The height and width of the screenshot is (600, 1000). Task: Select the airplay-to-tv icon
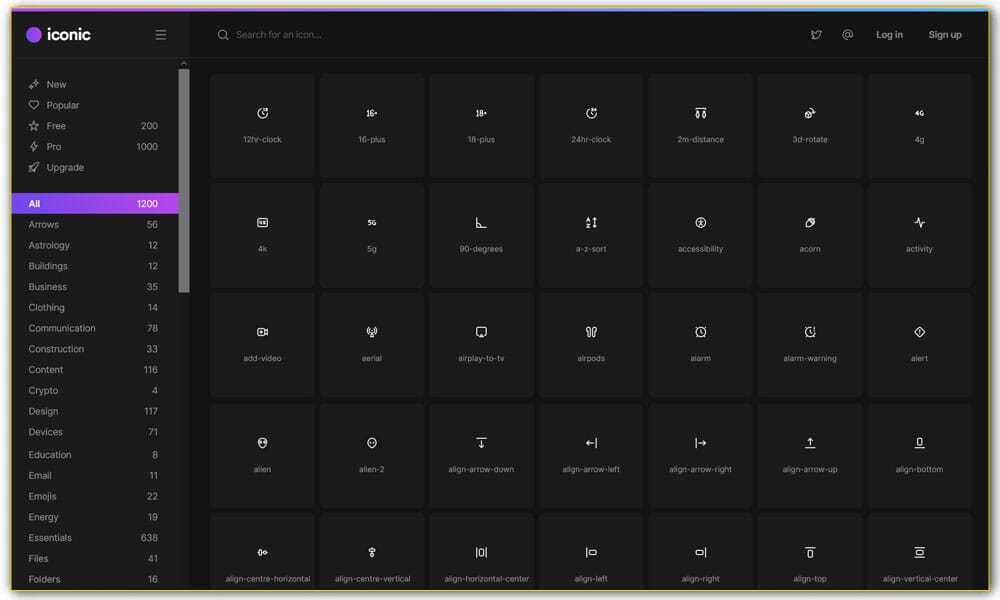481,345
